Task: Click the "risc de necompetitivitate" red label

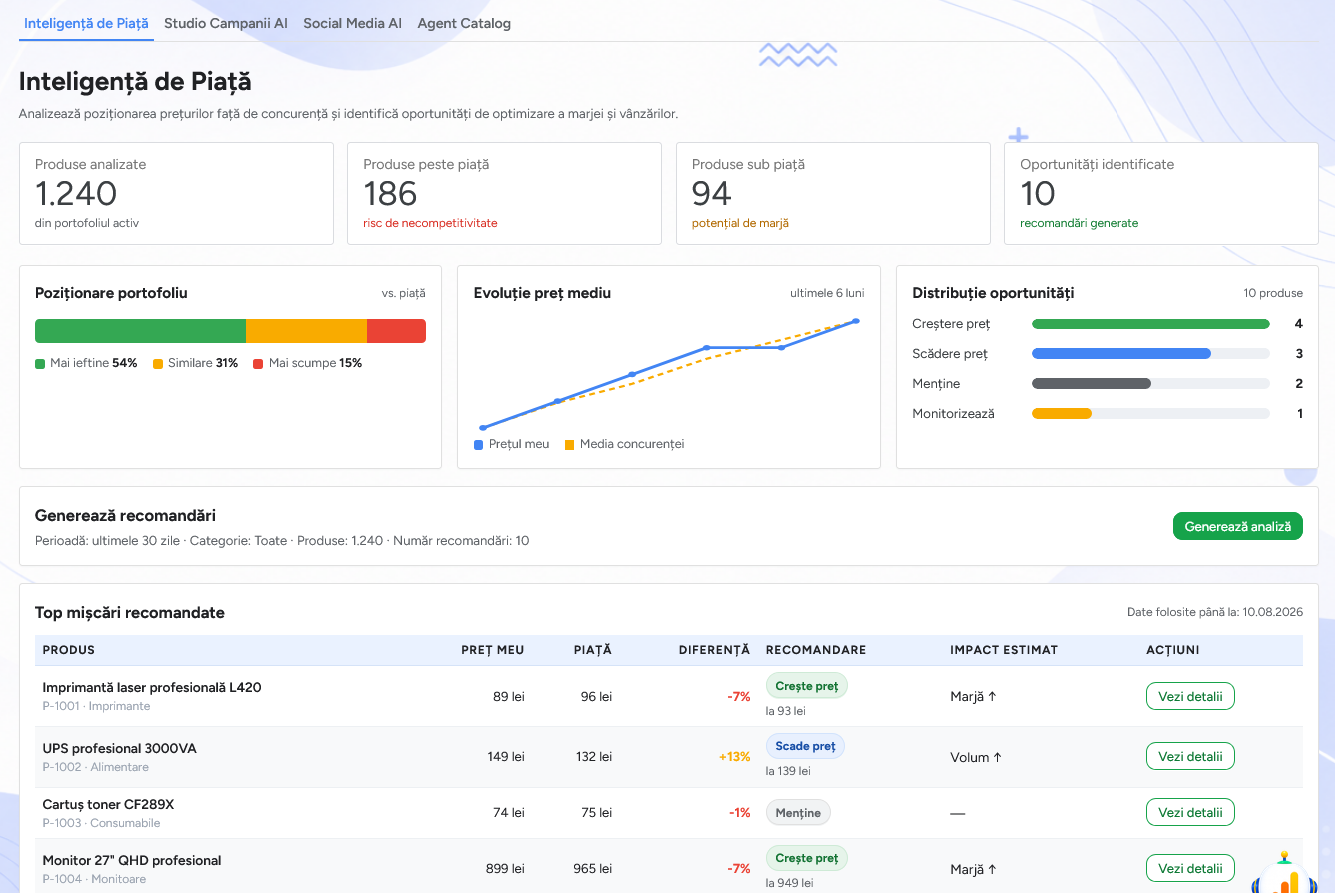Action: (430, 223)
